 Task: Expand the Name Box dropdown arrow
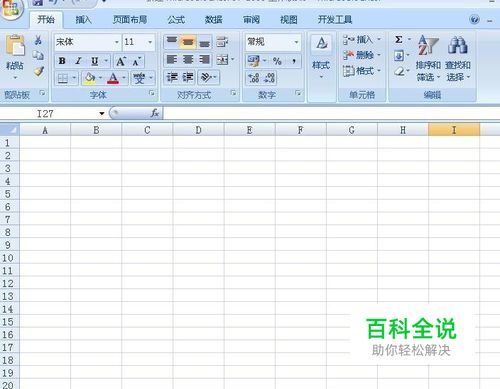(102, 114)
